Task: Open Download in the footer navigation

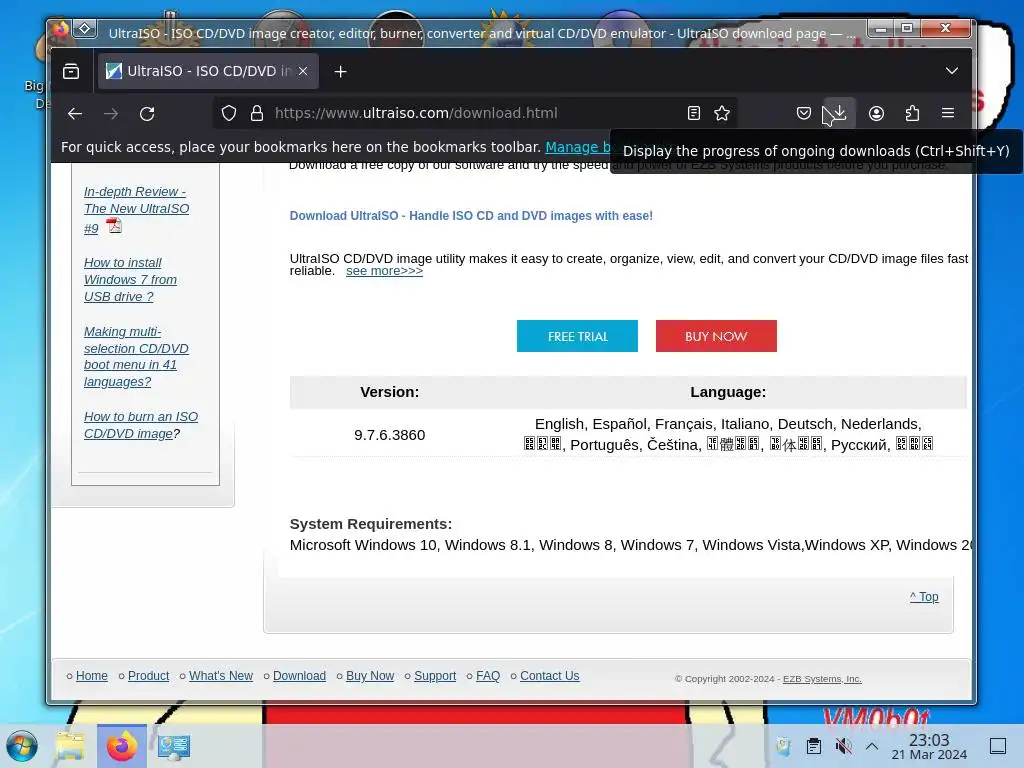Action: 299,676
